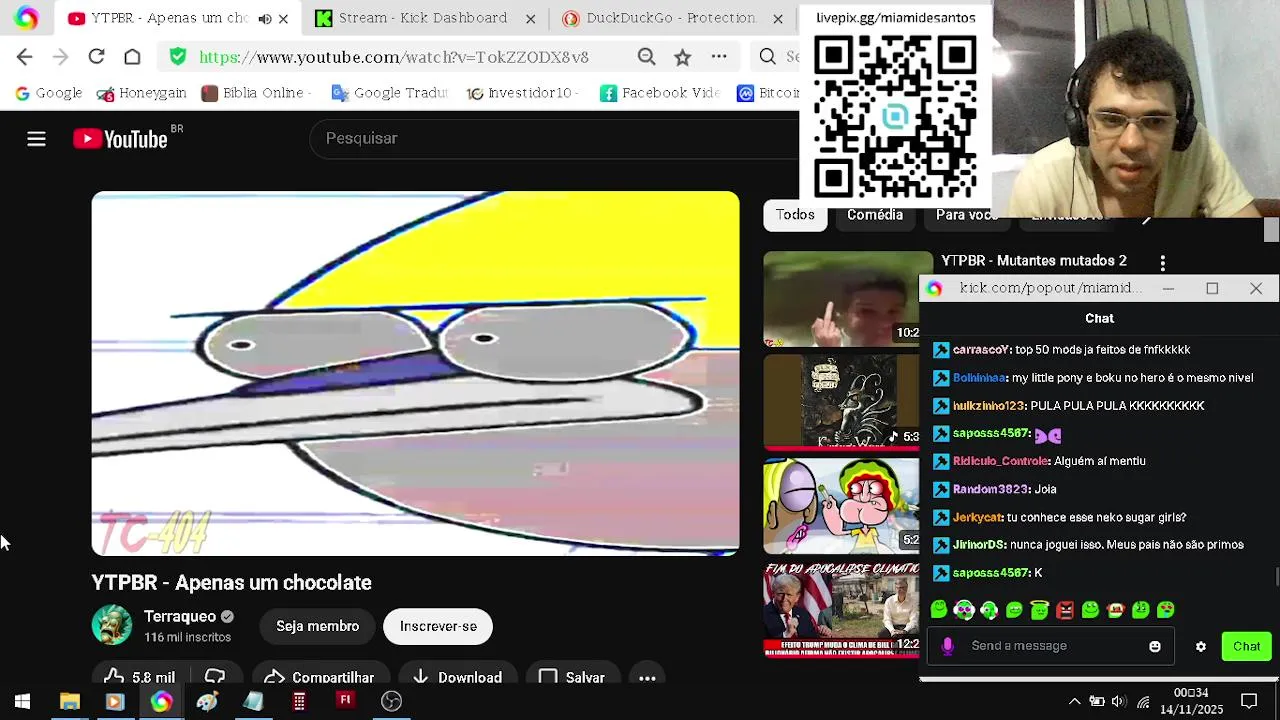This screenshot has height=720, width=1280.
Task: Select the Todos filter chip
Action: pyautogui.click(x=795, y=215)
